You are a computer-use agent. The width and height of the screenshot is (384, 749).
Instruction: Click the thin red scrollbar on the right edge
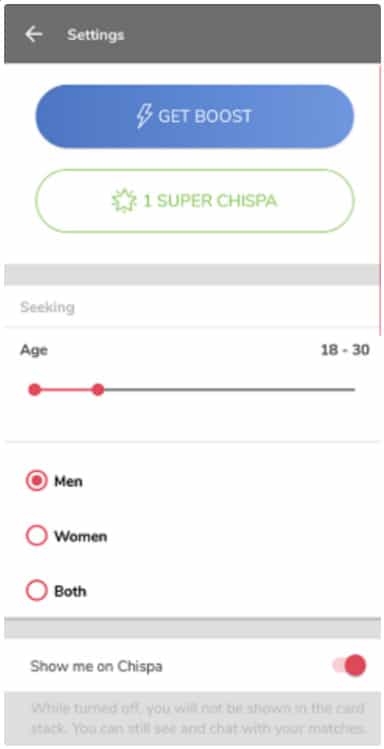tap(381, 201)
